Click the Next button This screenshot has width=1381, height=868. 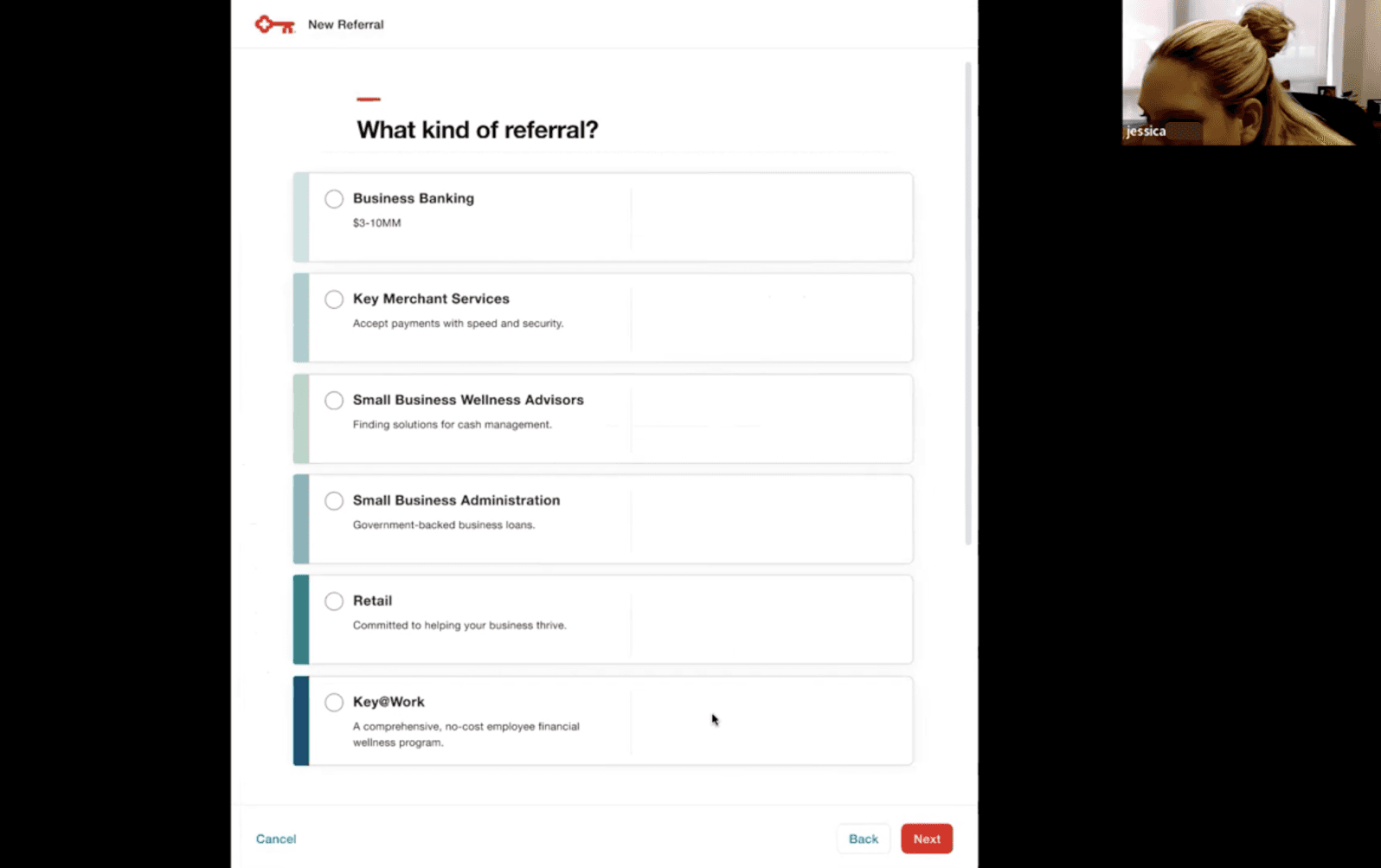(x=927, y=839)
